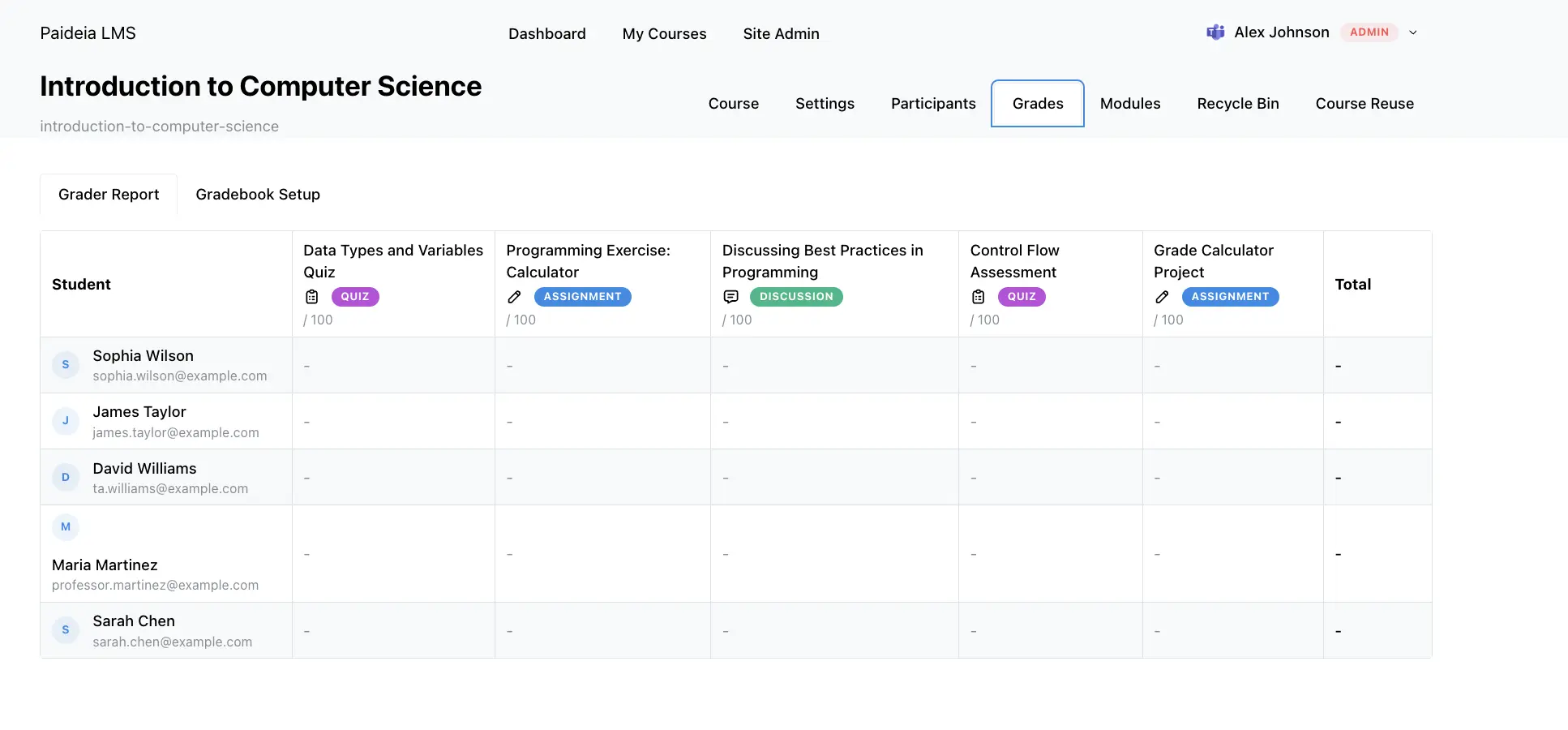The height and width of the screenshot is (730, 1568).
Task: Click the clipboard icon under Data Types Quiz
Action: click(312, 297)
